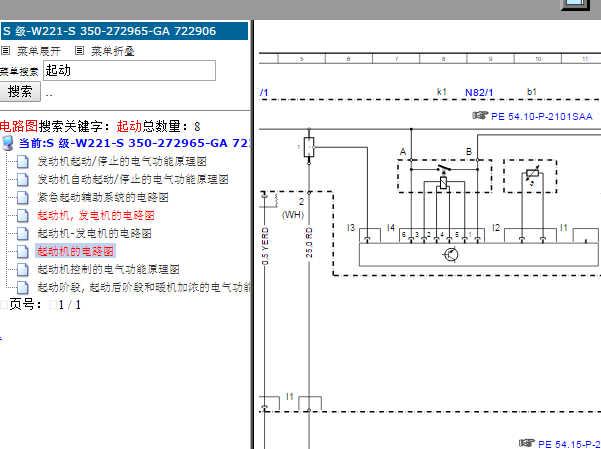Image resolution: width=601 pixels, height=449 pixels.
Task: Click the (WH) connector color label
Action: 293,215
